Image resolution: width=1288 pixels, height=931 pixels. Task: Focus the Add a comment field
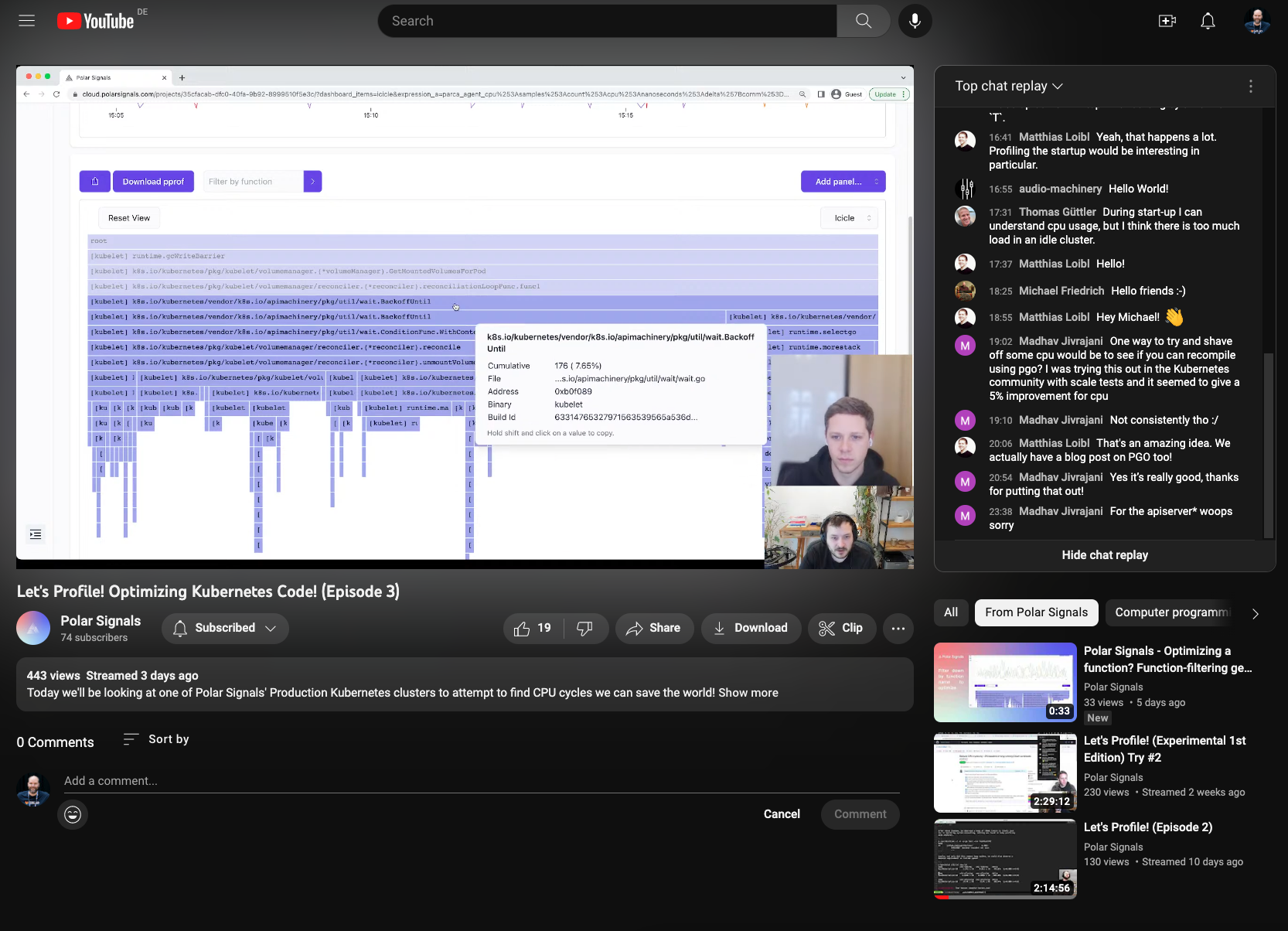481,781
